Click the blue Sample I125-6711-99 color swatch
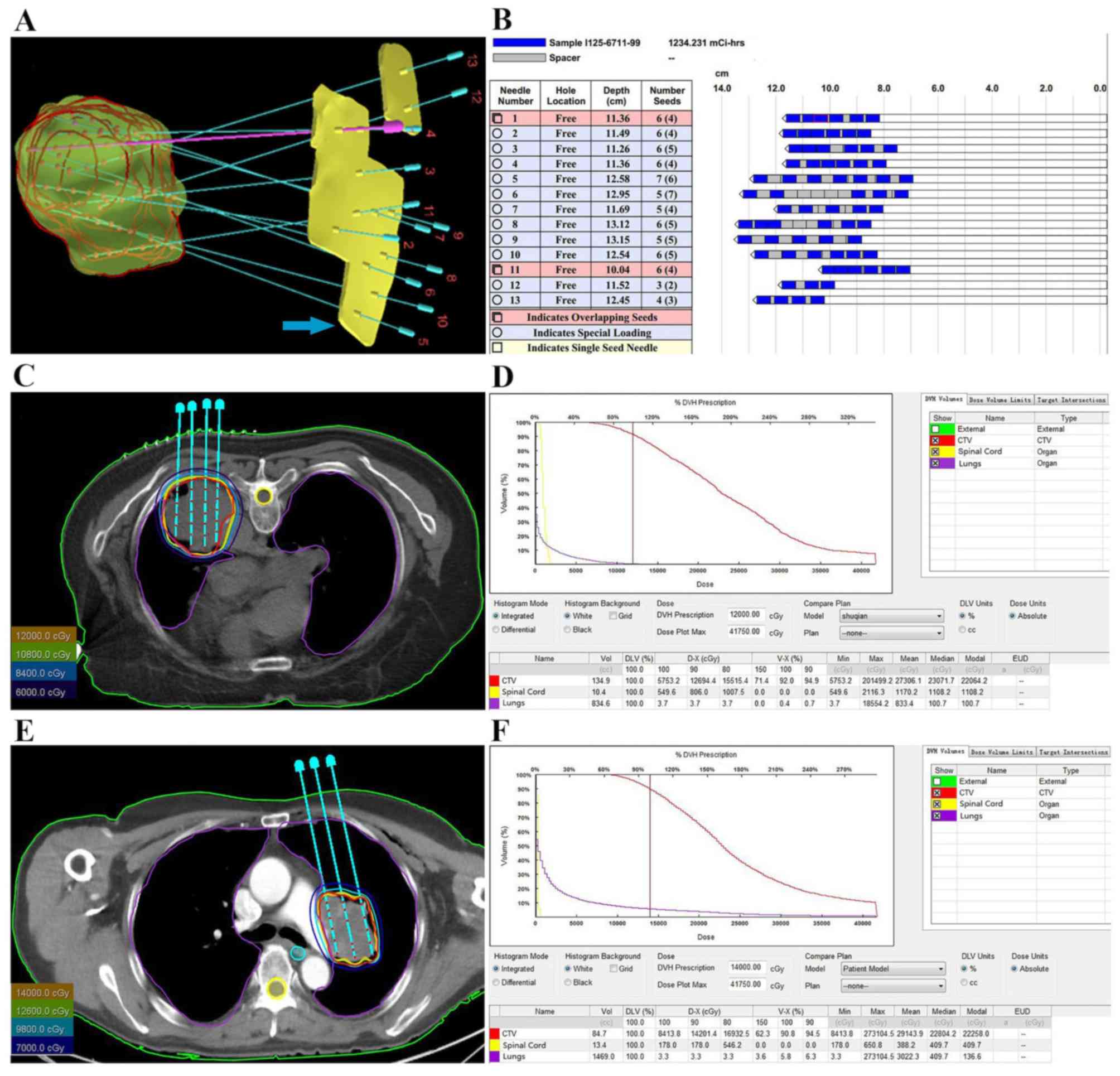 [x=519, y=43]
